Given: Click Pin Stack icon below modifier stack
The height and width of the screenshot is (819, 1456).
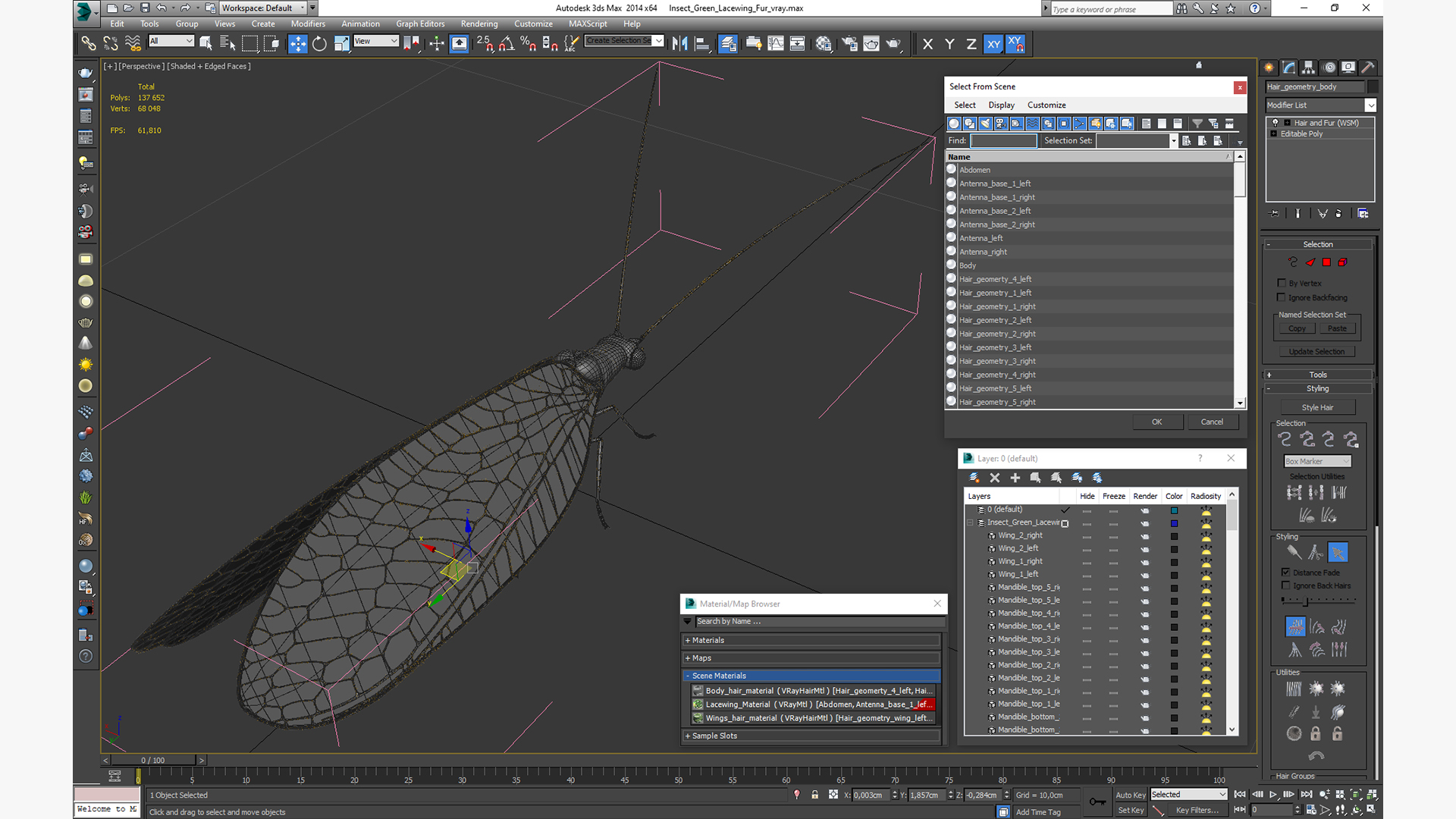Looking at the screenshot, I should (x=1274, y=214).
